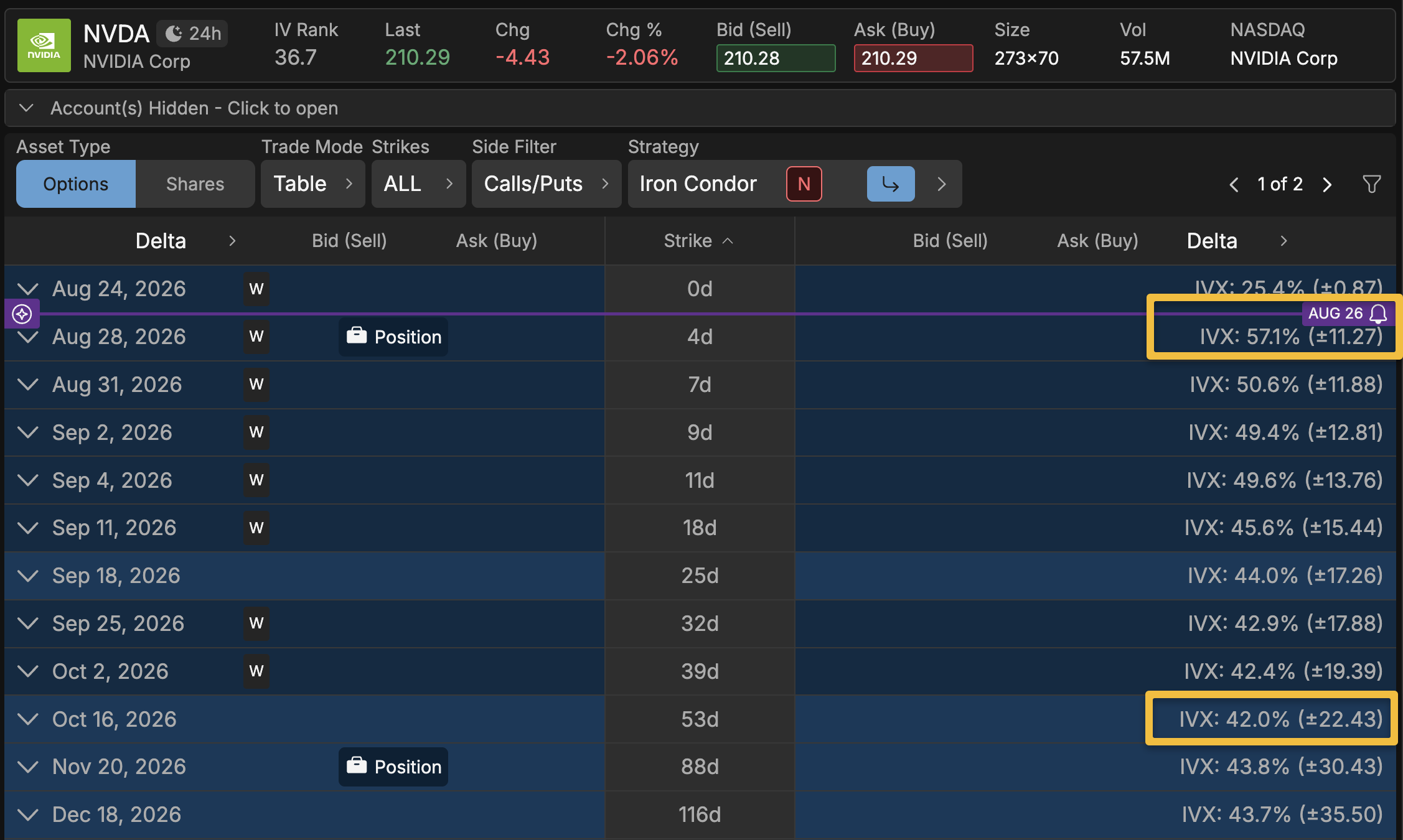
Task: Expand the Aug 24, 2026 expiration
Action: click(28, 289)
